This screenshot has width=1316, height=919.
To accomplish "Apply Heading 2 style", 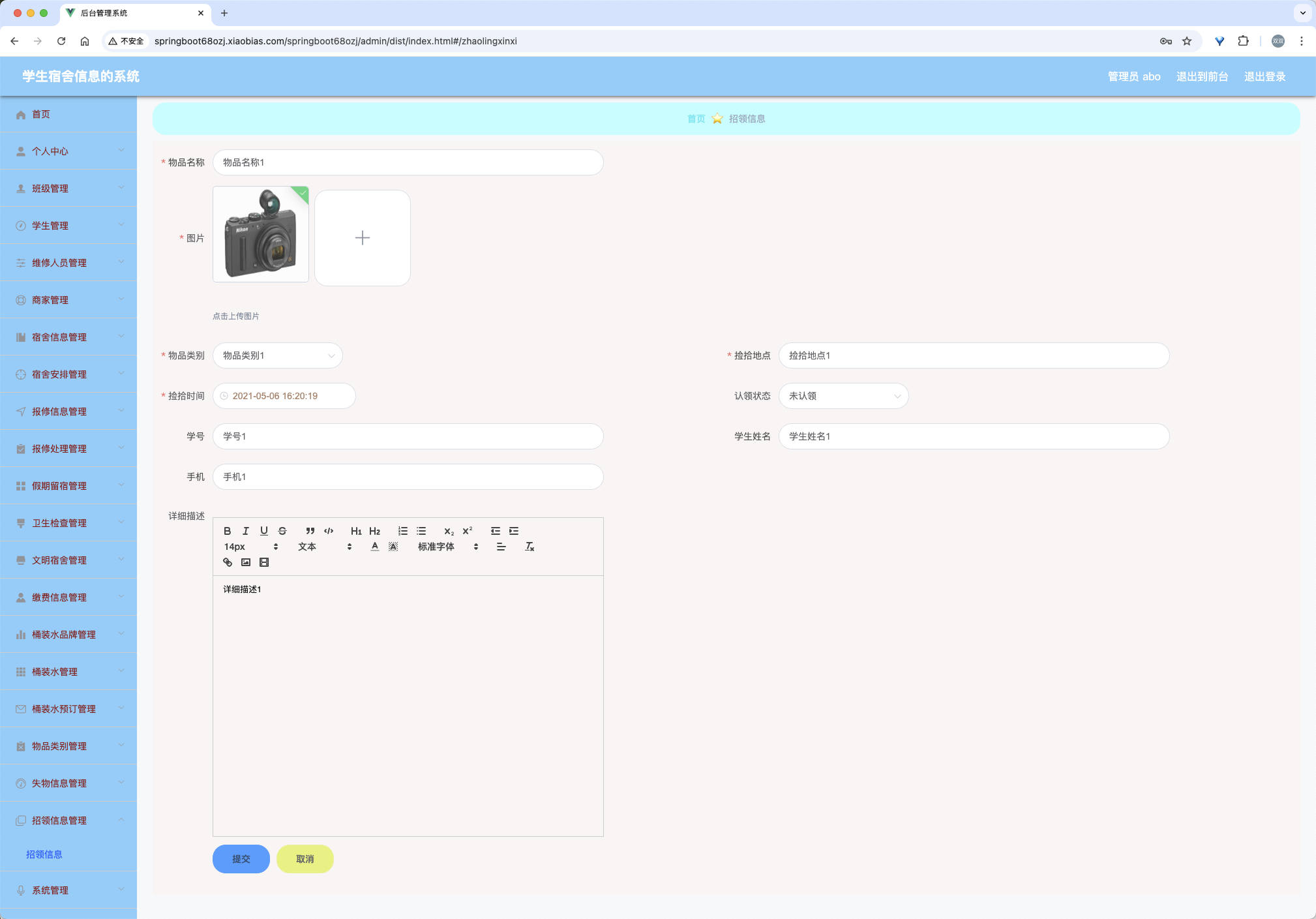I will 374,531.
